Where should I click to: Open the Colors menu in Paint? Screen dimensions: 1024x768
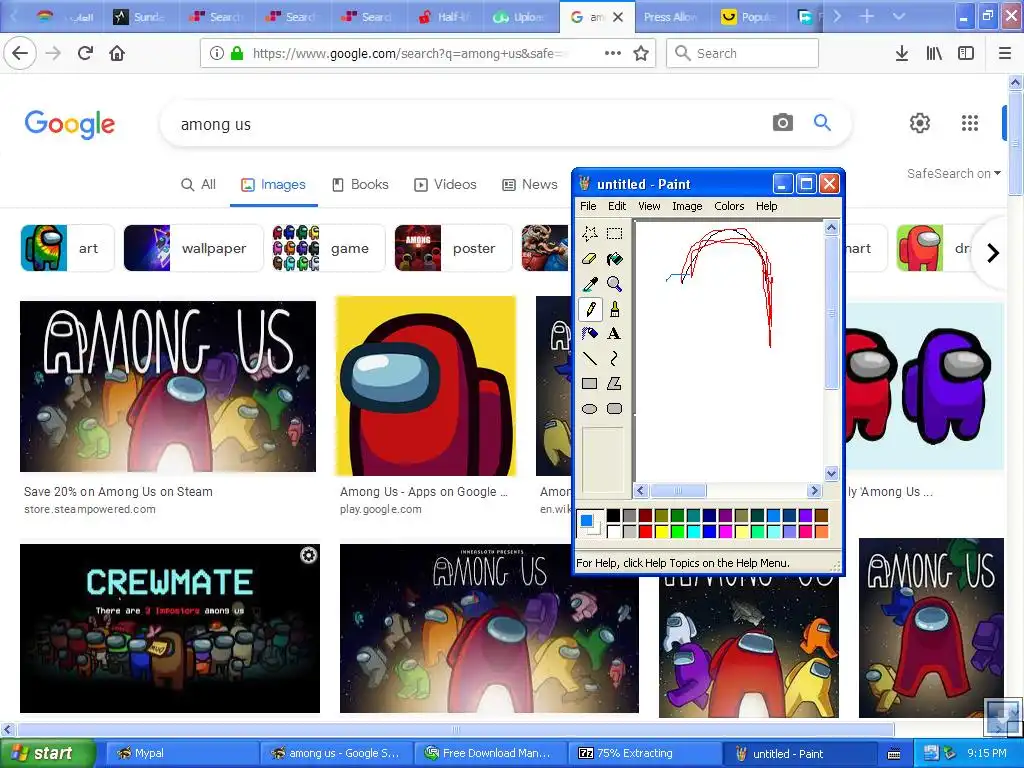coord(729,206)
